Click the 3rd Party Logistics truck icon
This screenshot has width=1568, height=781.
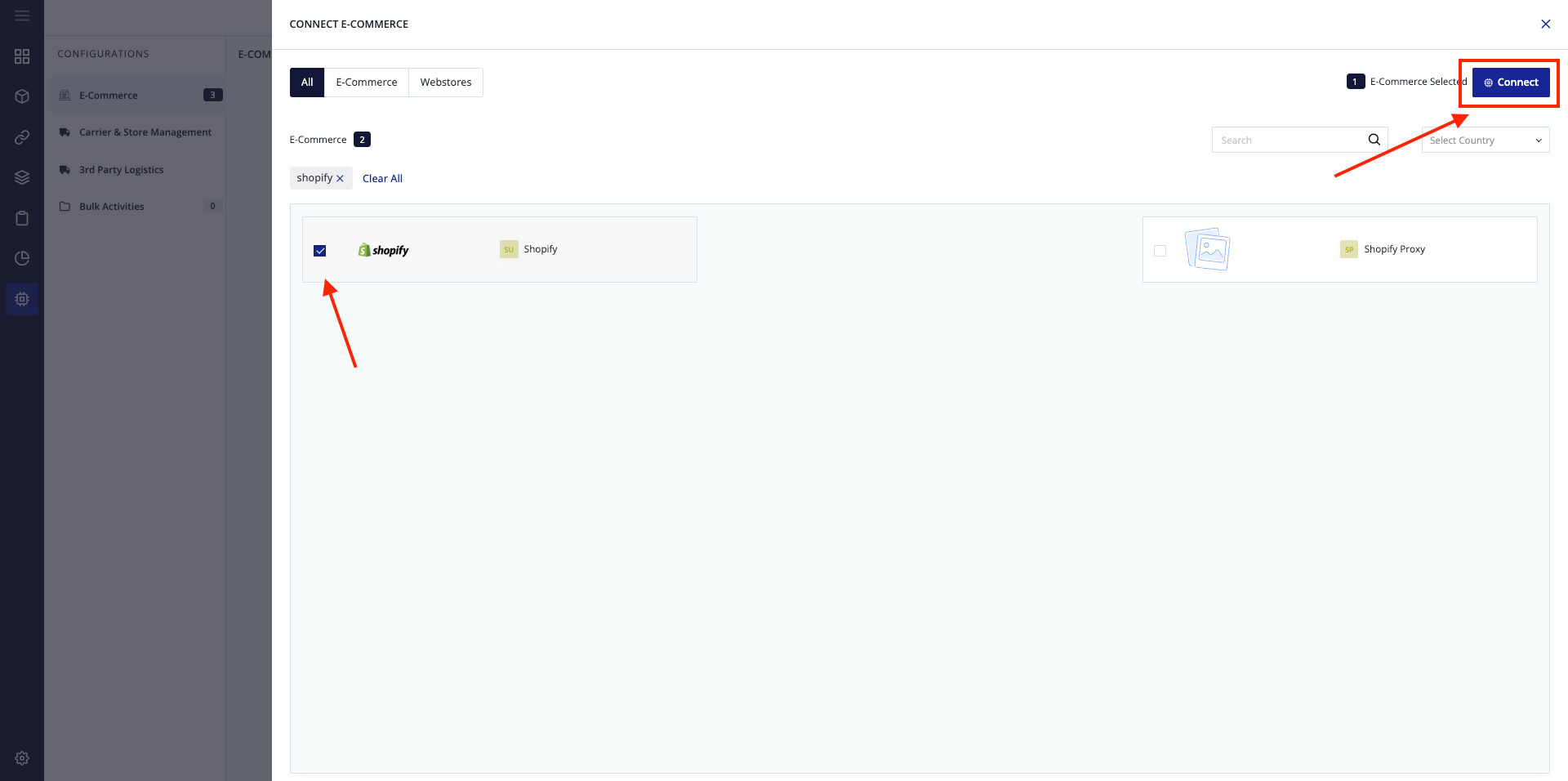click(65, 170)
